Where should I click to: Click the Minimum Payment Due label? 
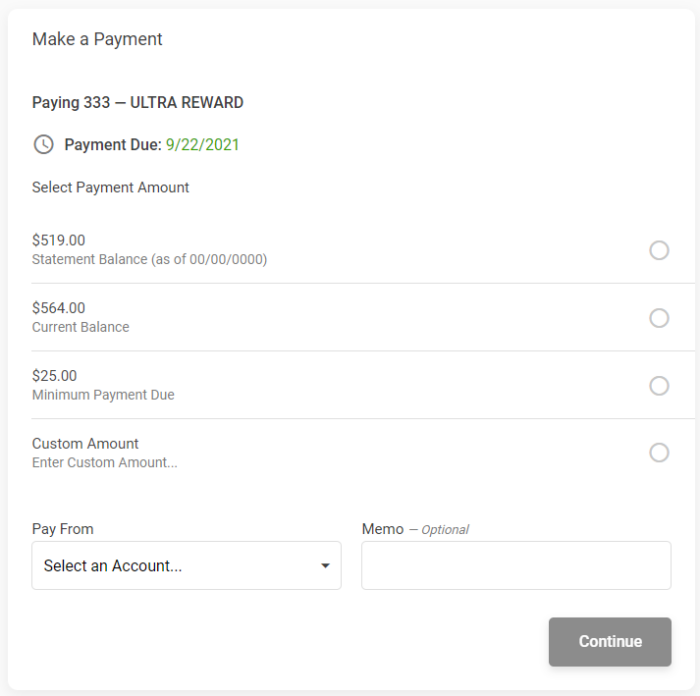[x=103, y=395]
